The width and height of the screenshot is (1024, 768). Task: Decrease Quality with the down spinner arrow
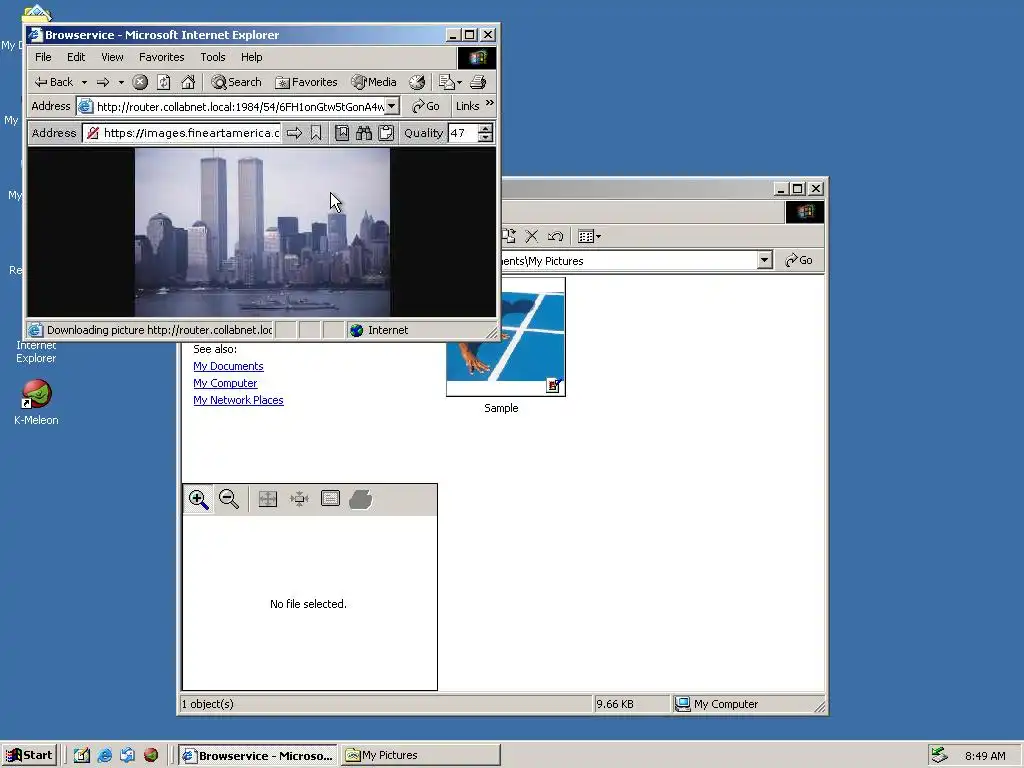coord(485,138)
